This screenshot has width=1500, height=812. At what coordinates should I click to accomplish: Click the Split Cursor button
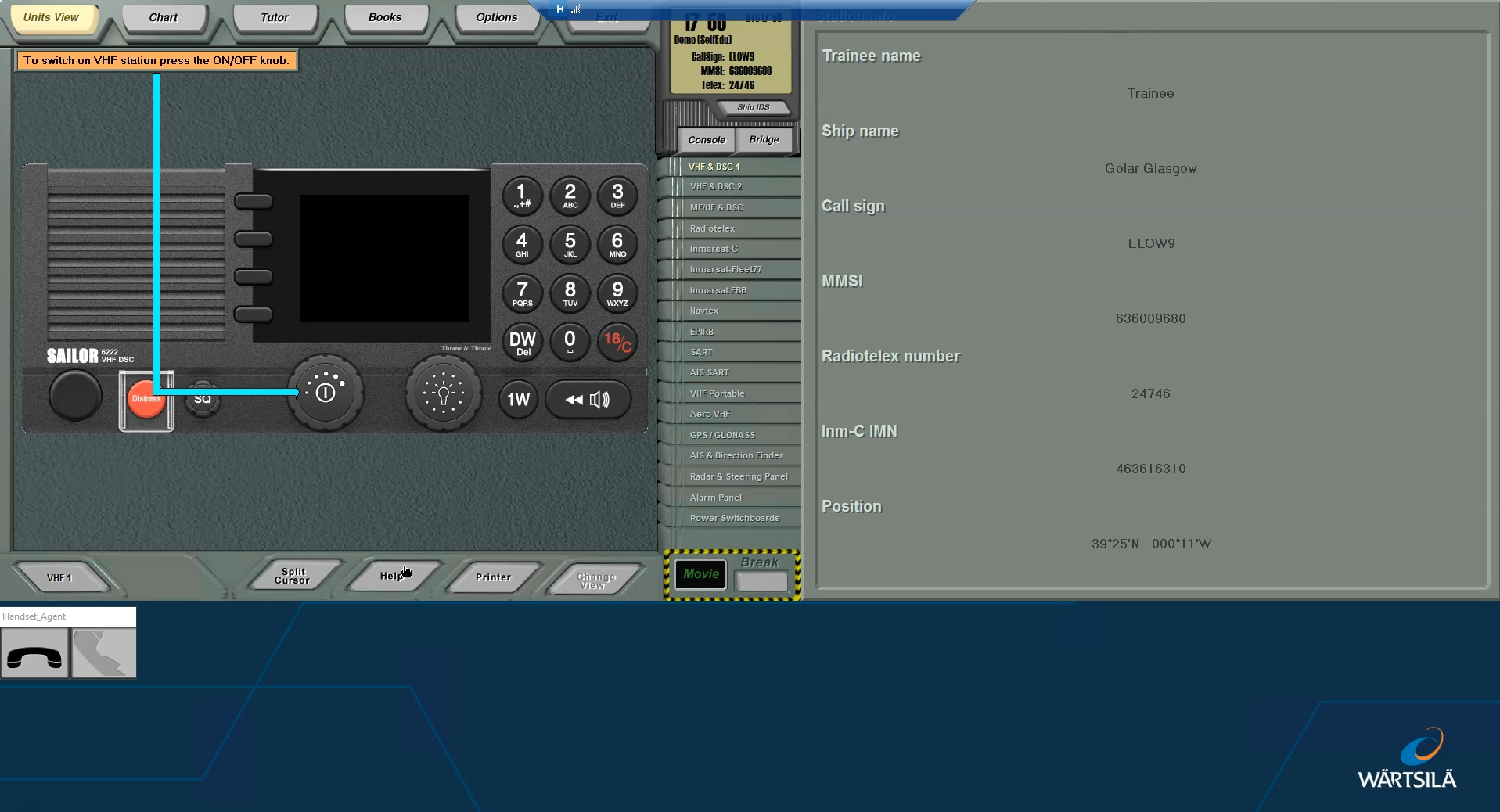tap(293, 577)
